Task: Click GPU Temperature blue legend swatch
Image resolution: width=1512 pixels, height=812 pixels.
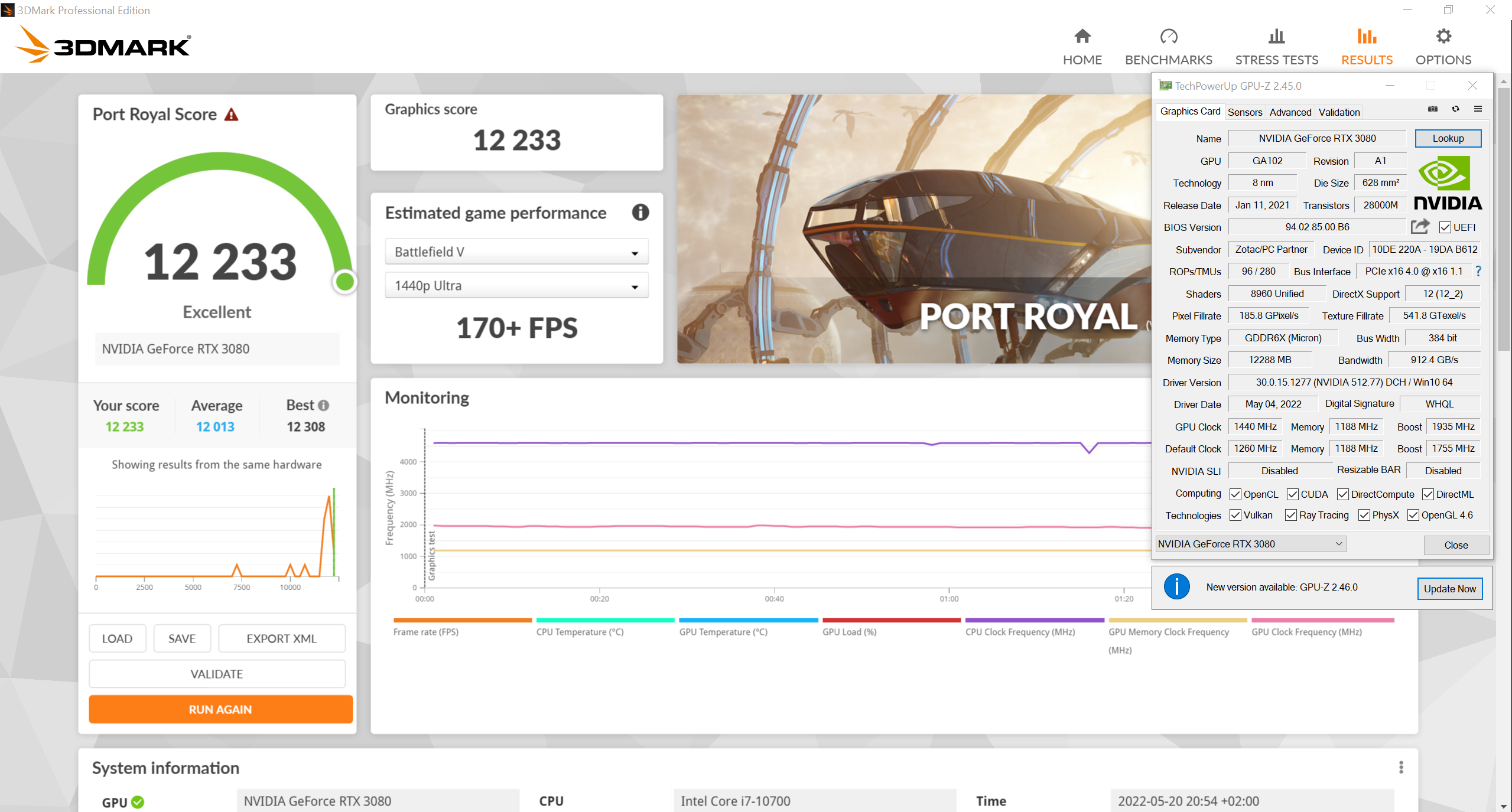Action: click(748, 620)
